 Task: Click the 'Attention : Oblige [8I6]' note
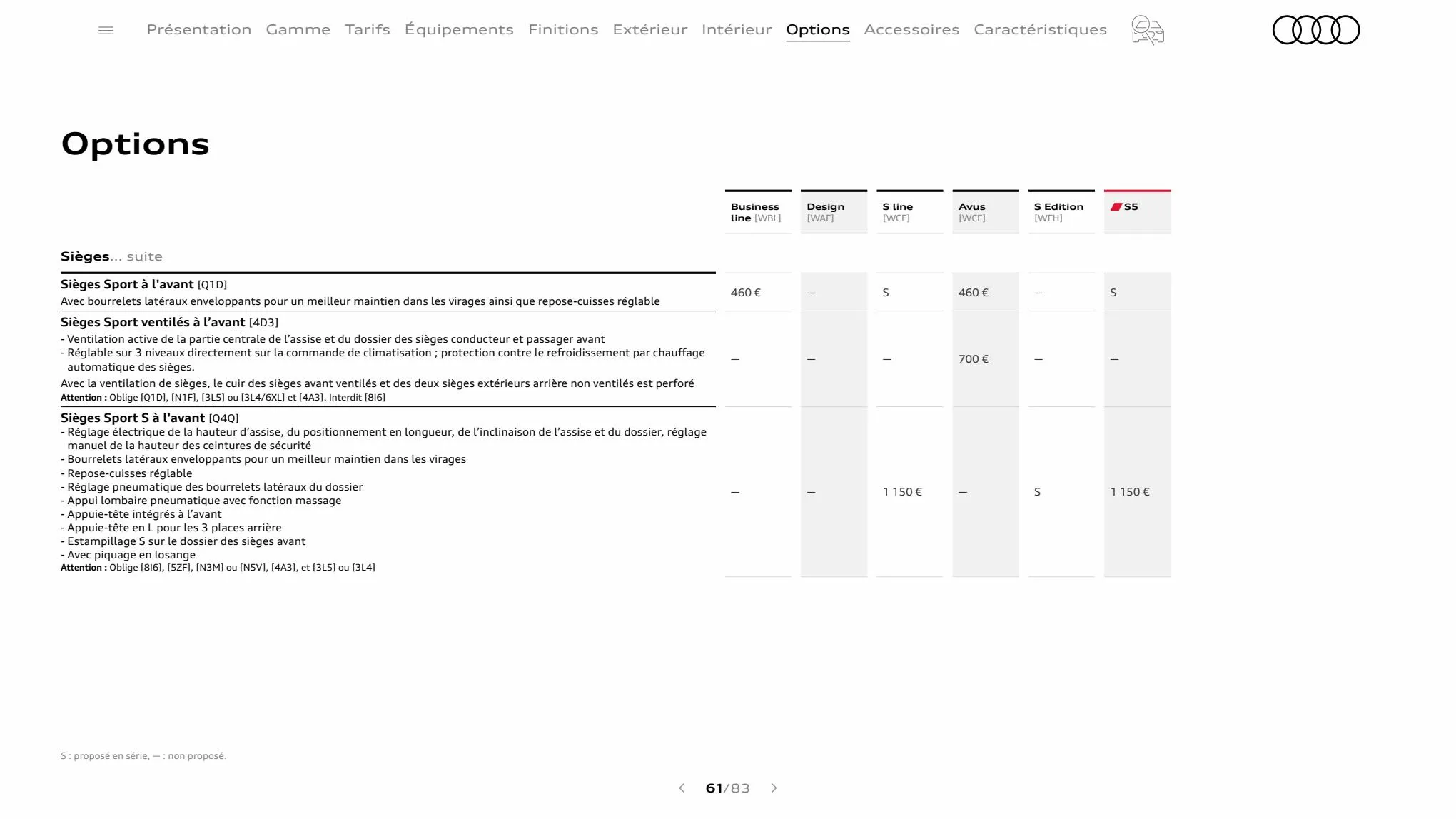(x=218, y=568)
